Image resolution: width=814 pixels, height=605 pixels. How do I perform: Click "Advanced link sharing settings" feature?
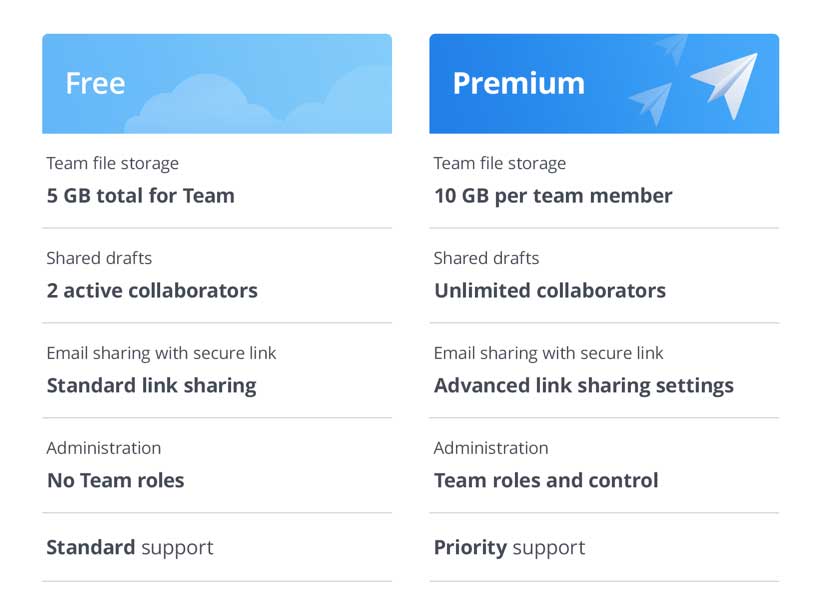[x=584, y=386]
